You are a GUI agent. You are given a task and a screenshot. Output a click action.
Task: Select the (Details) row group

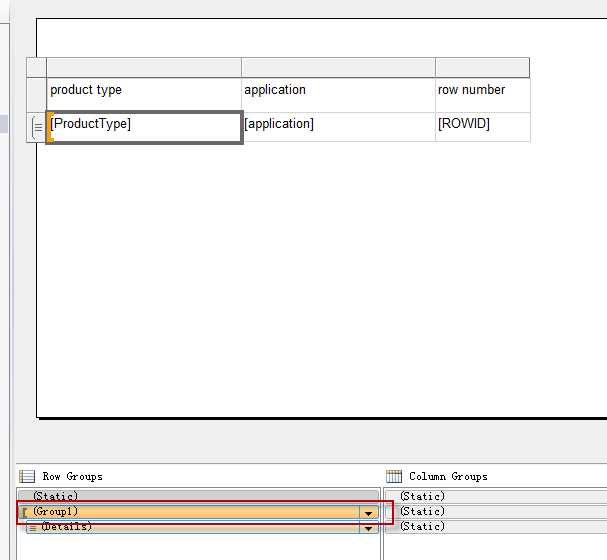point(202,527)
